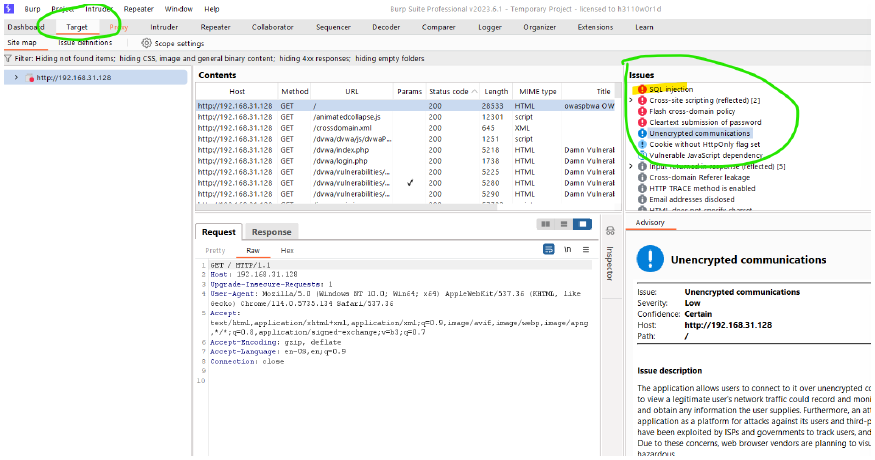Screen dimensions: 875x460
Task: Open the Site map sub-tab
Action: point(22,42)
